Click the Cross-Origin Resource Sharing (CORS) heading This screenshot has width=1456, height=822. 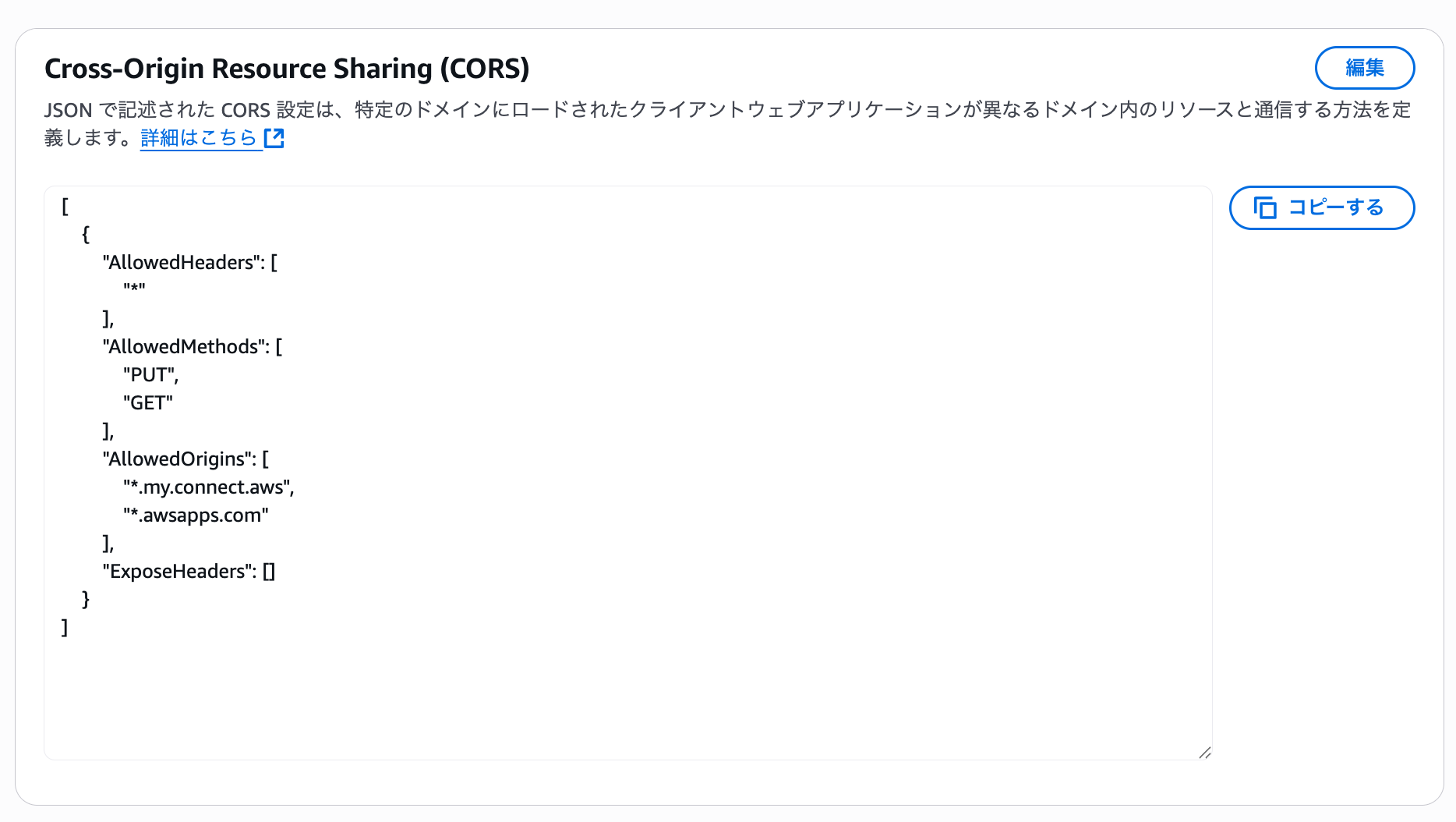coord(287,69)
